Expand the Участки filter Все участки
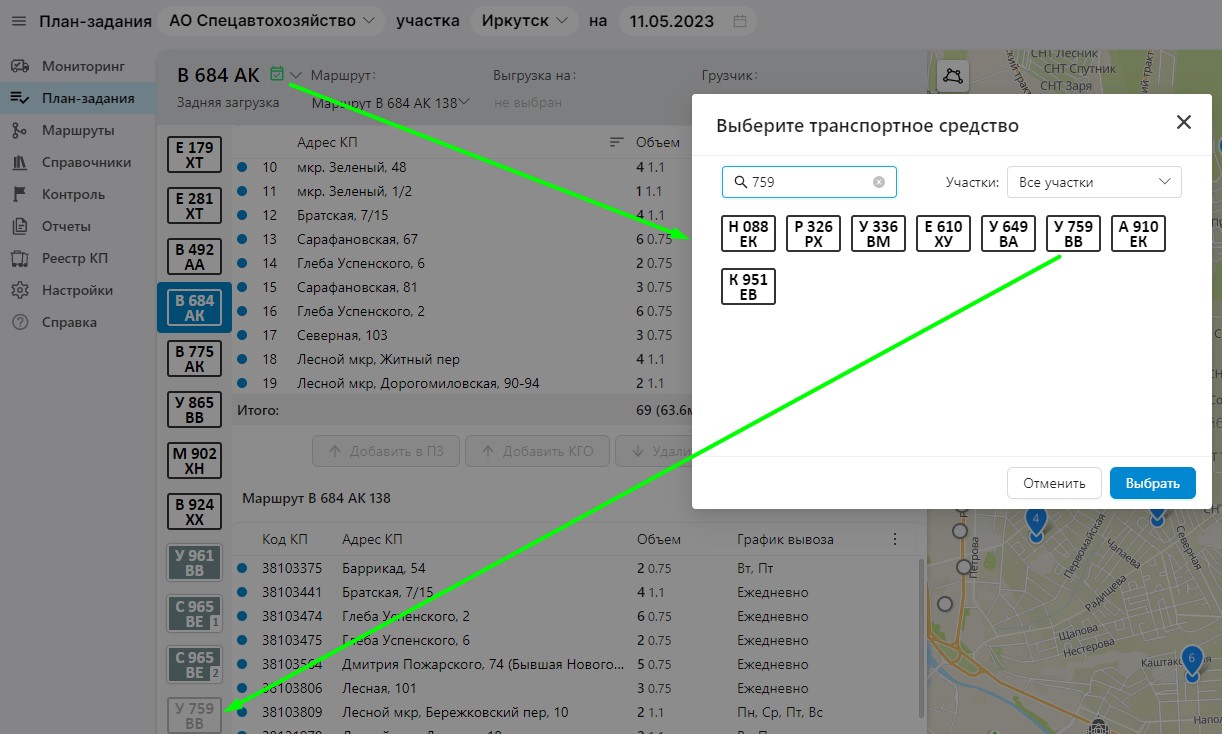Screen dimensions: 1222x734 click(1093, 182)
